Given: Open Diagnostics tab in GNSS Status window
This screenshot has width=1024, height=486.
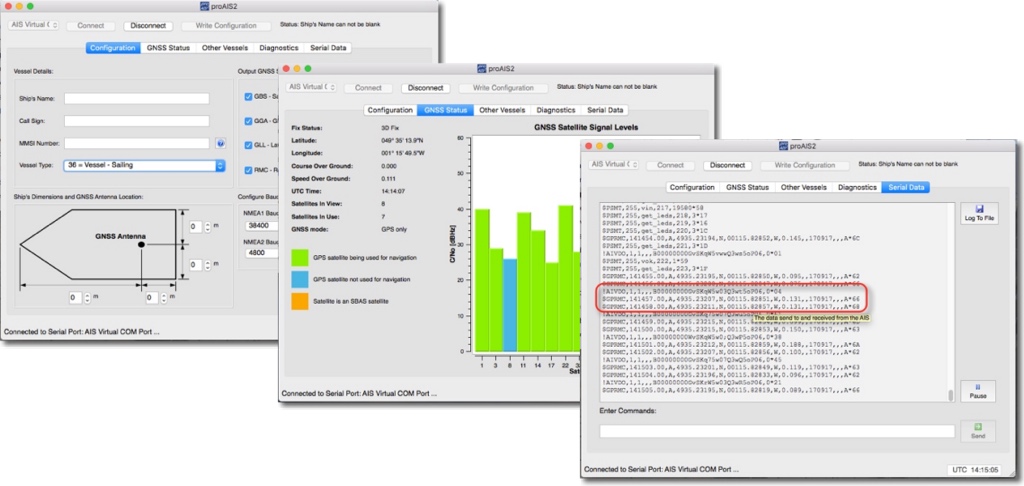Looking at the screenshot, I should [x=556, y=110].
